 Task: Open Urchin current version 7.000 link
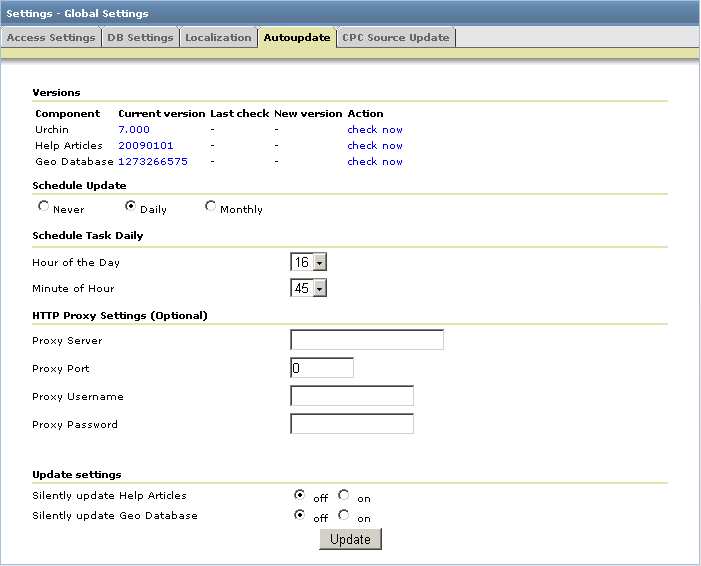(133, 129)
